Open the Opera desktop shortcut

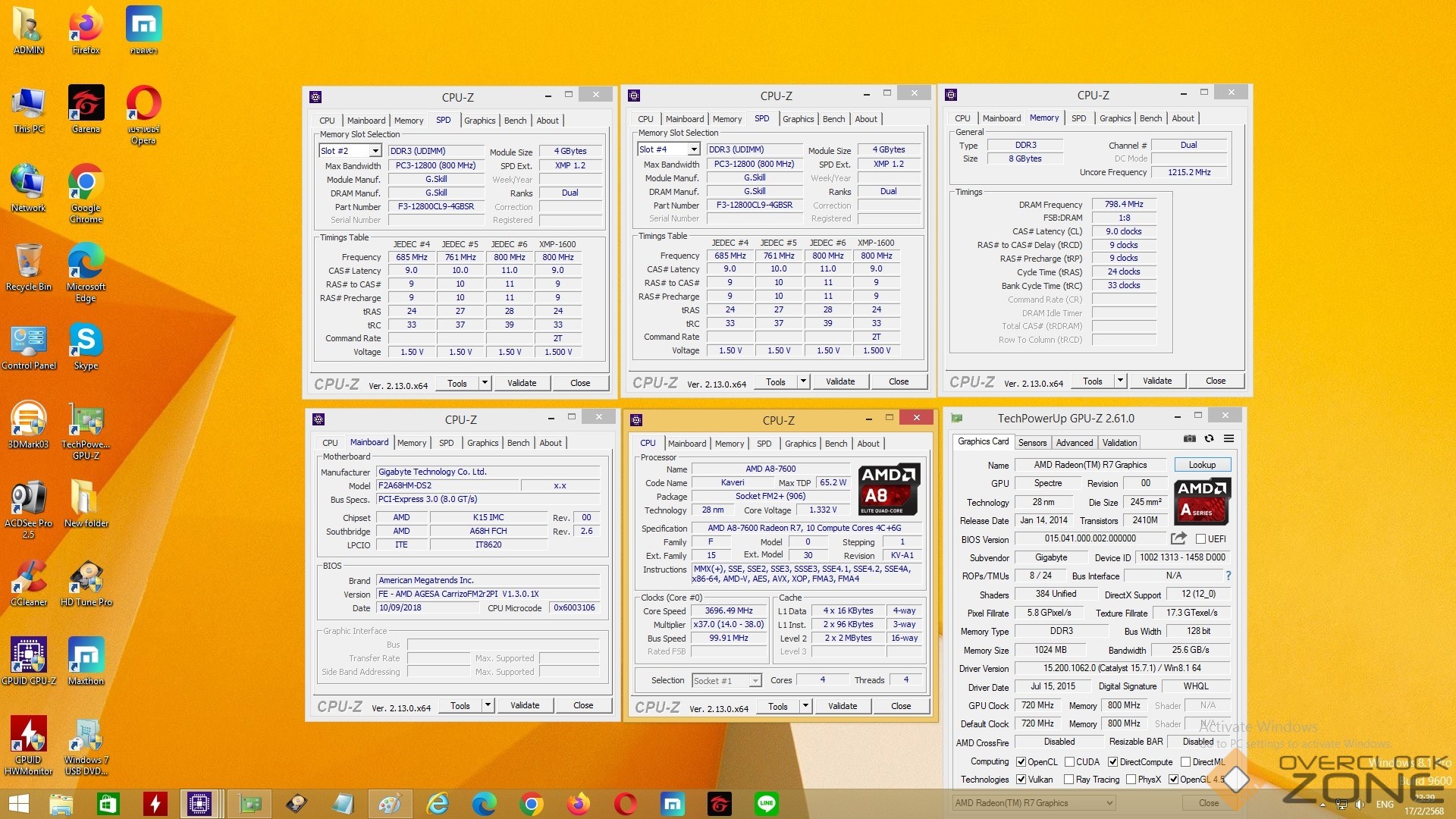coord(143,115)
